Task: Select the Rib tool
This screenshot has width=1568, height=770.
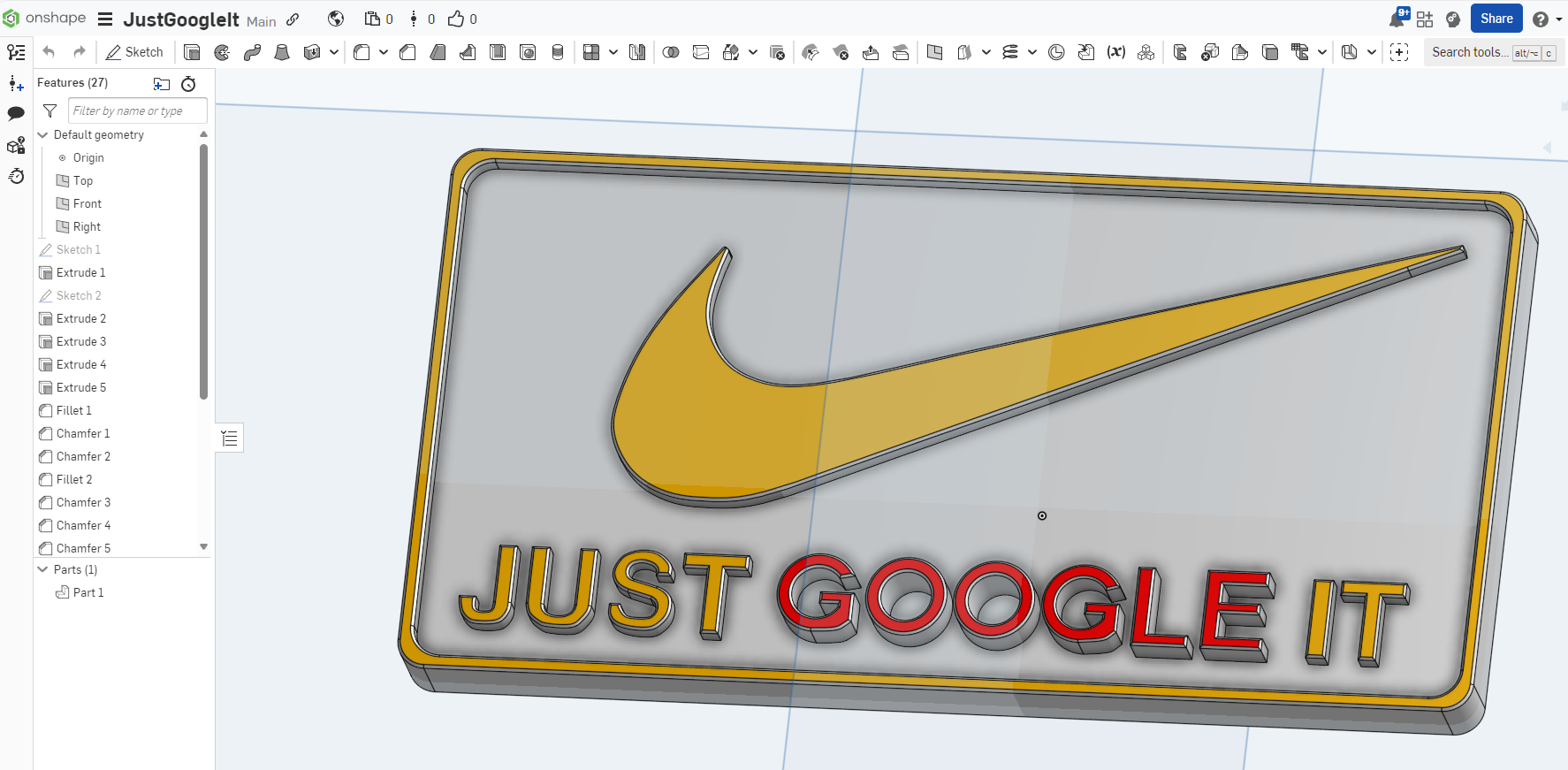Action: pyautogui.click(x=468, y=52)
